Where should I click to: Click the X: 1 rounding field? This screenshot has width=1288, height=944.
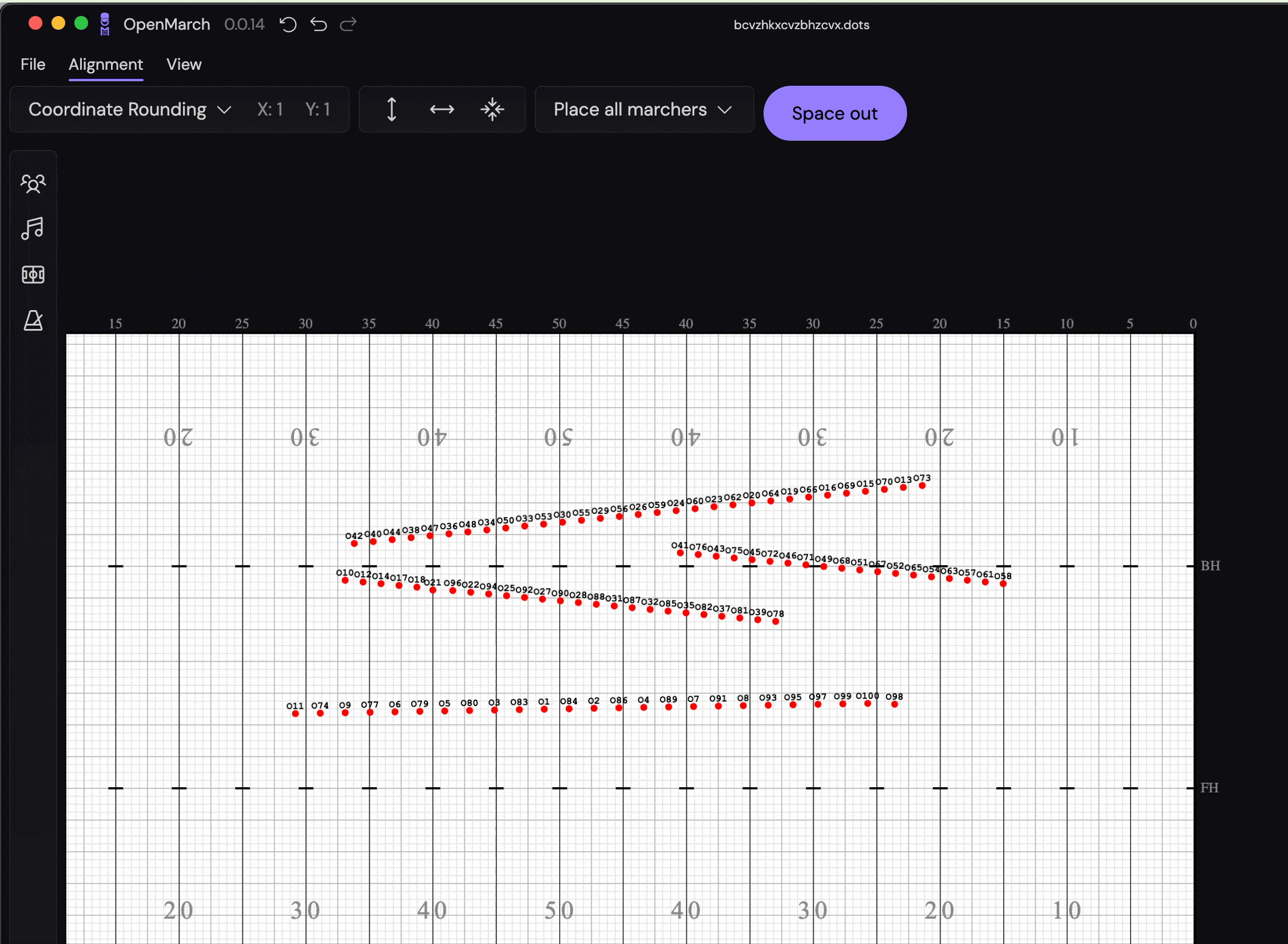270,109
